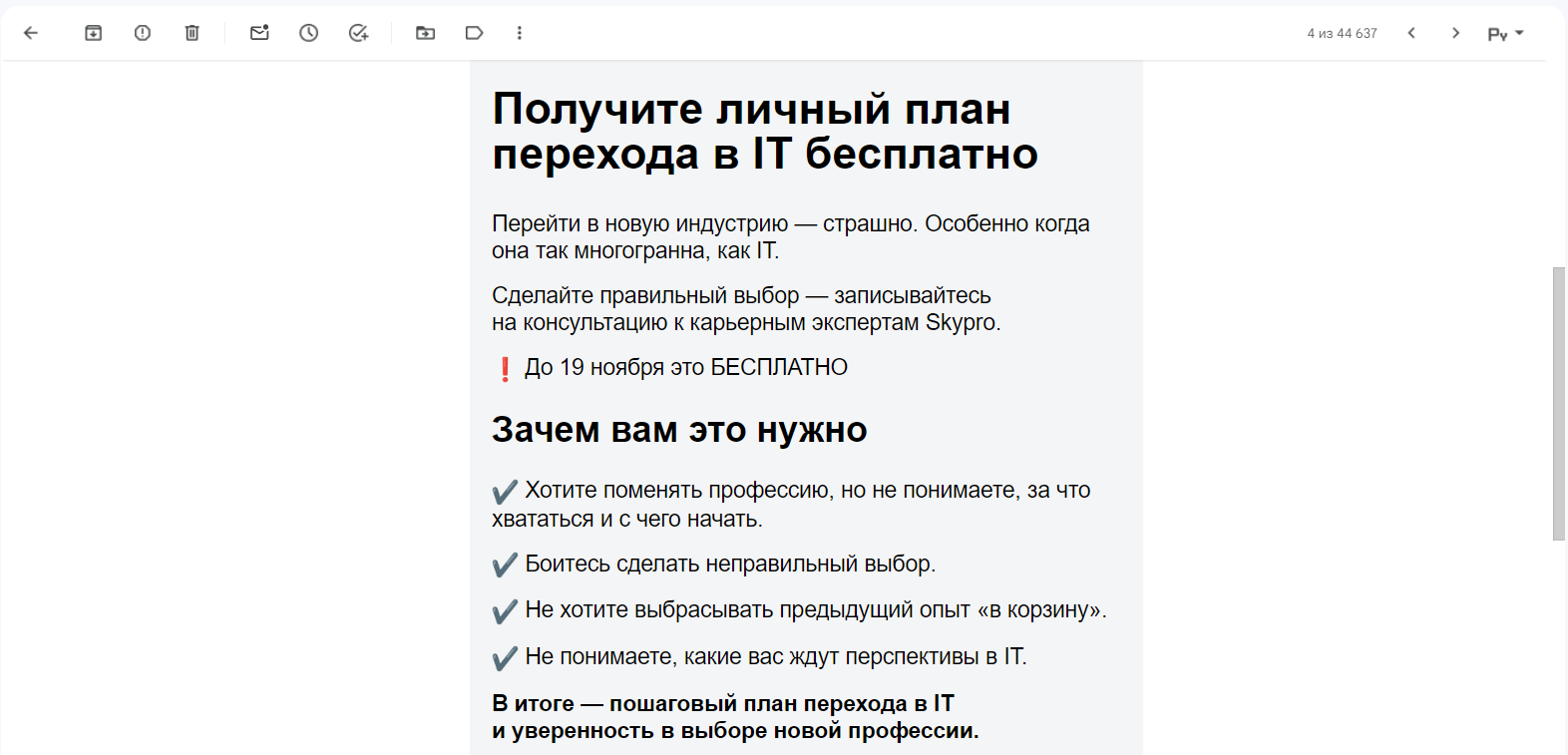Image resolution: width=1568 pixels, height=755 pixels.
Task: Click the paragraph starting 'Перейти в новую индустрию'
Action: point(790,237)
